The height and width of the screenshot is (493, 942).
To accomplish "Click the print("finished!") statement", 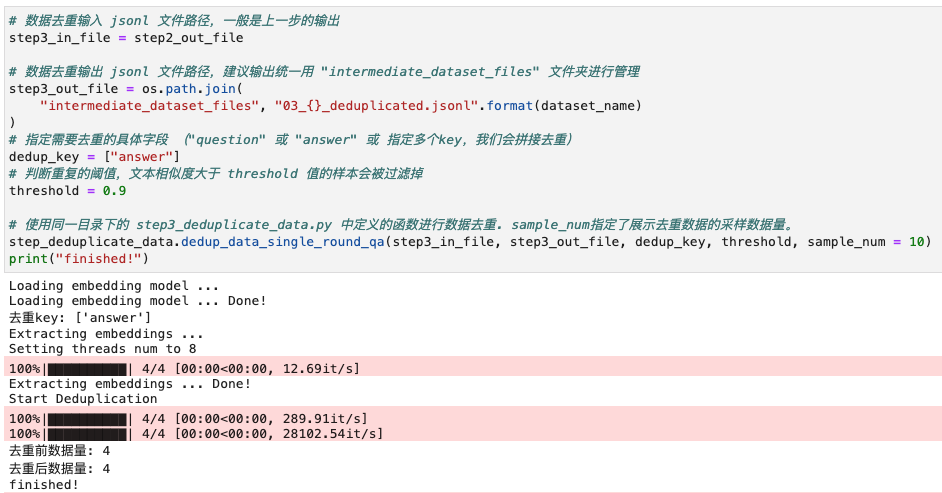I will (x=79, y=259).
